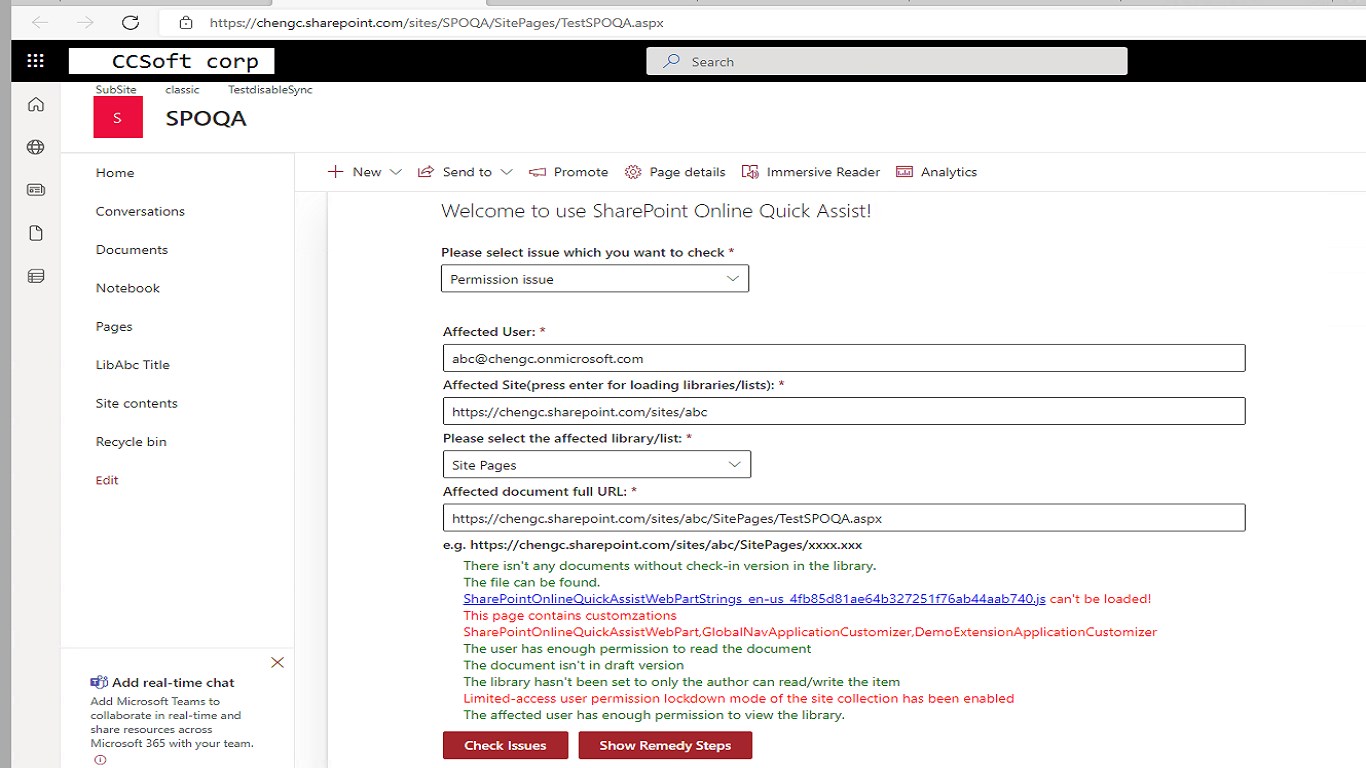Open Notebook in left navigation

pyautogui.click(x=128, y=288)
